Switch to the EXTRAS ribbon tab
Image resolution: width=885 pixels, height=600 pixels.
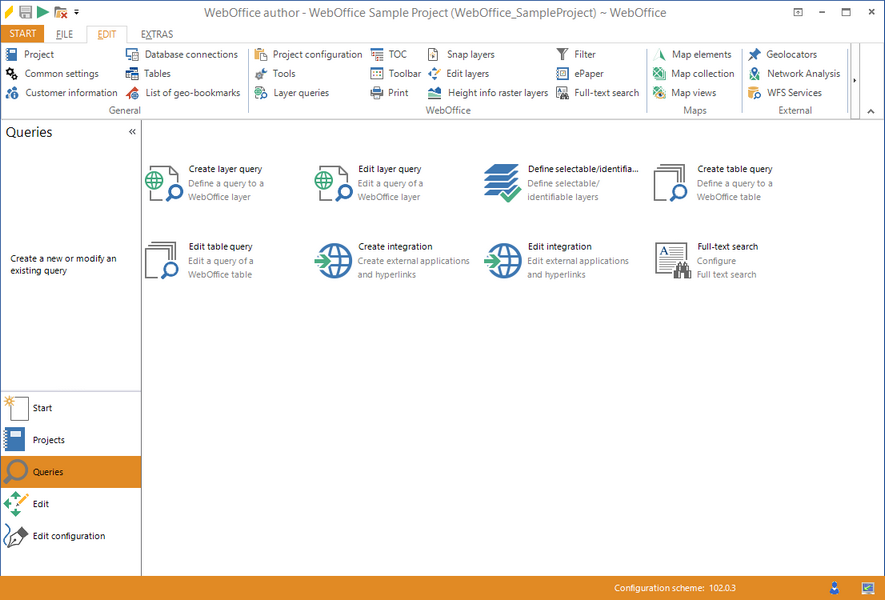click(156, 33)
